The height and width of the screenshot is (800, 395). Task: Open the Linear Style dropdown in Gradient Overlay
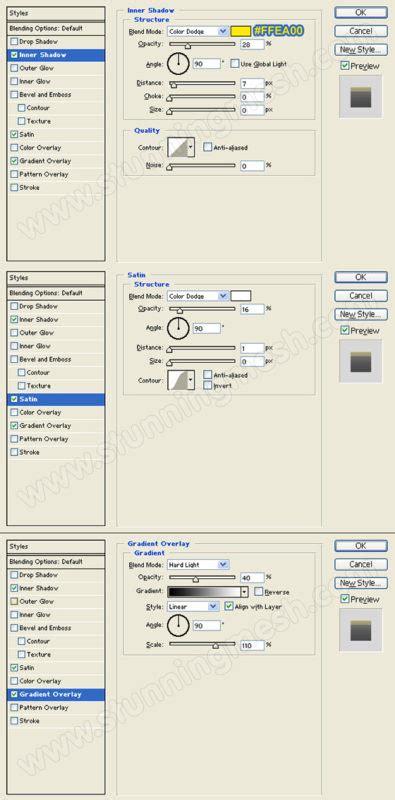[193, 607]
